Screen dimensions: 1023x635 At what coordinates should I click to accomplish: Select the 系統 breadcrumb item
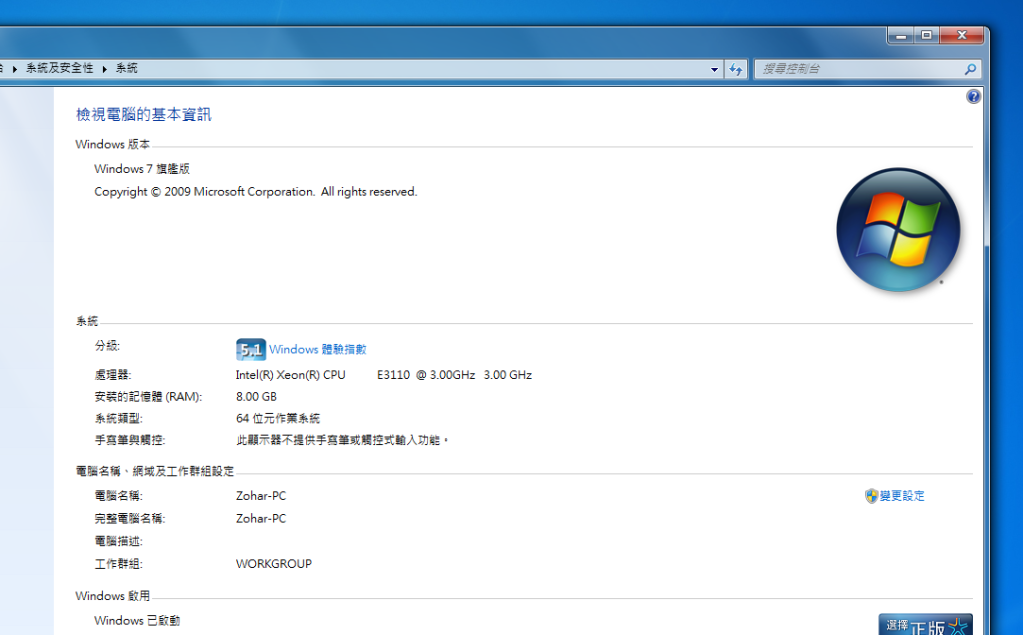click(x=126, y=69)
